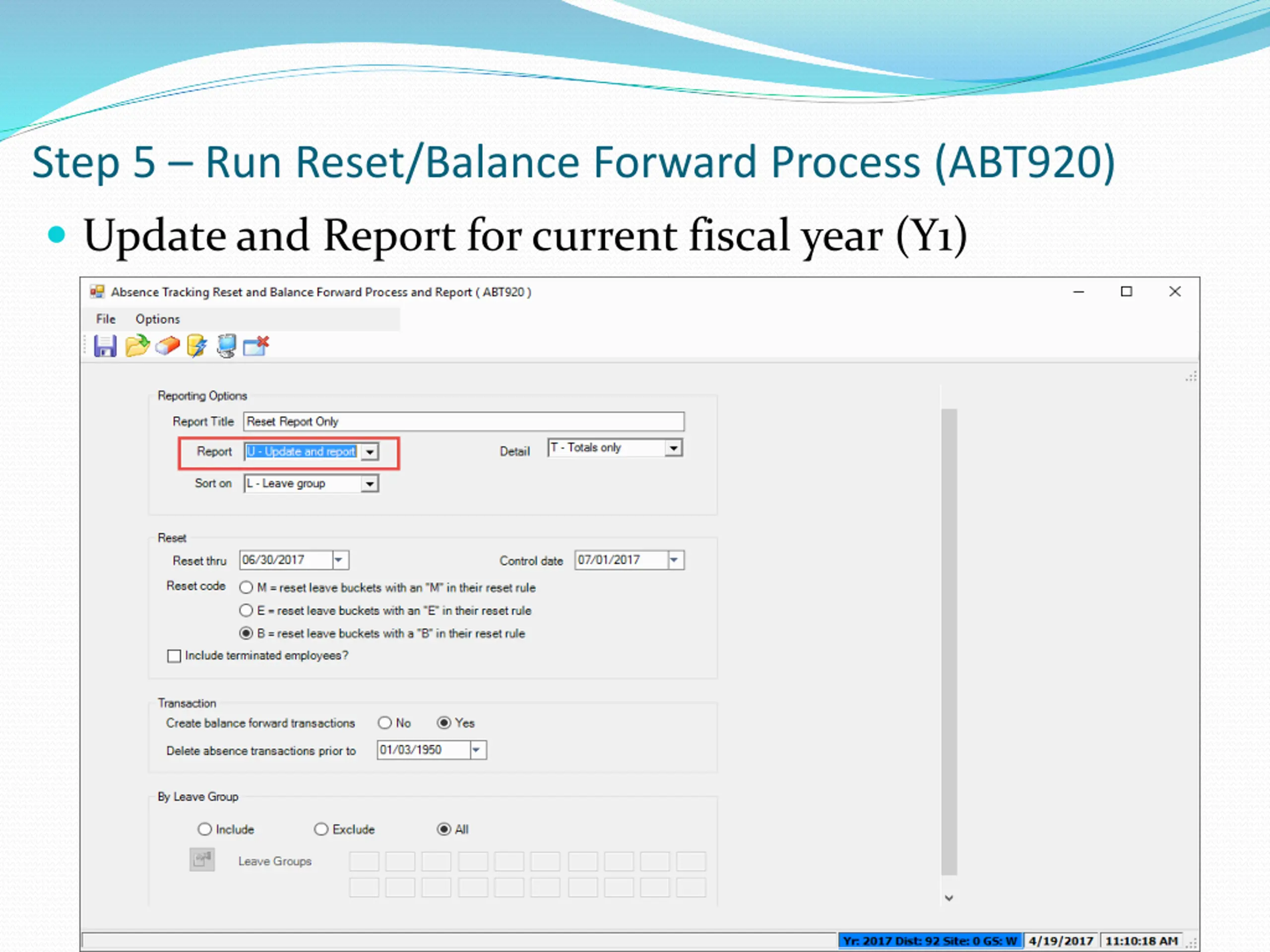Screen dimensions: 1270x952
Task: Select Yes for create balance forward transactions
Action: (x=444, y=723)
